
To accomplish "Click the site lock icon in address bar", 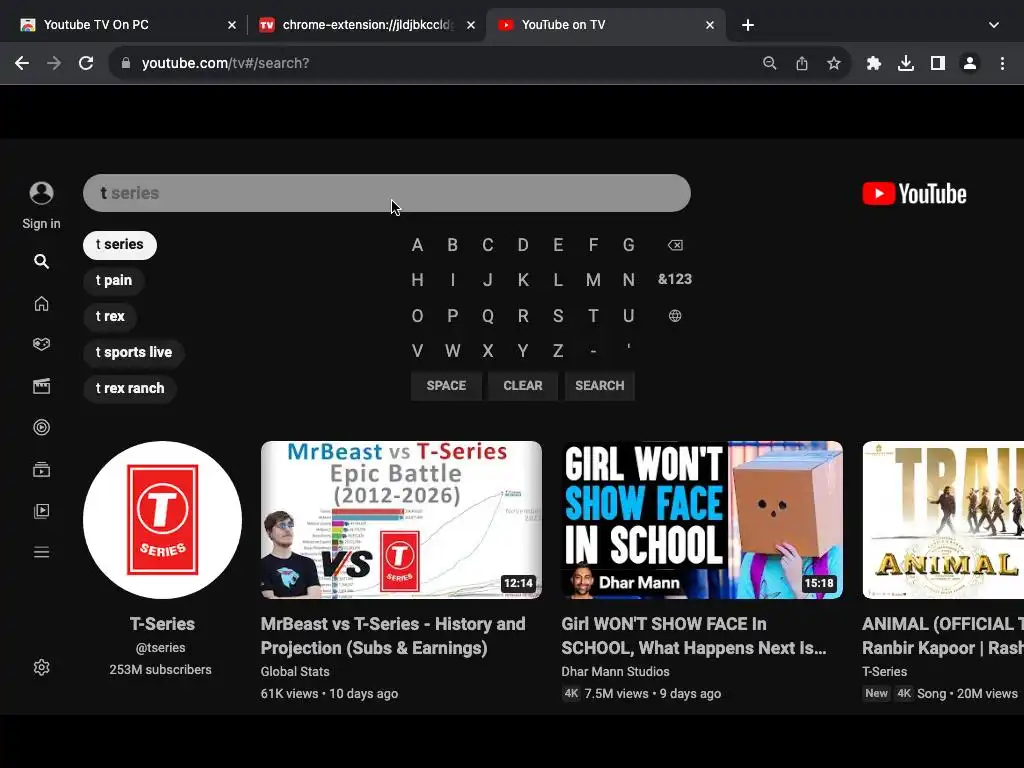I will coord(126,63).
